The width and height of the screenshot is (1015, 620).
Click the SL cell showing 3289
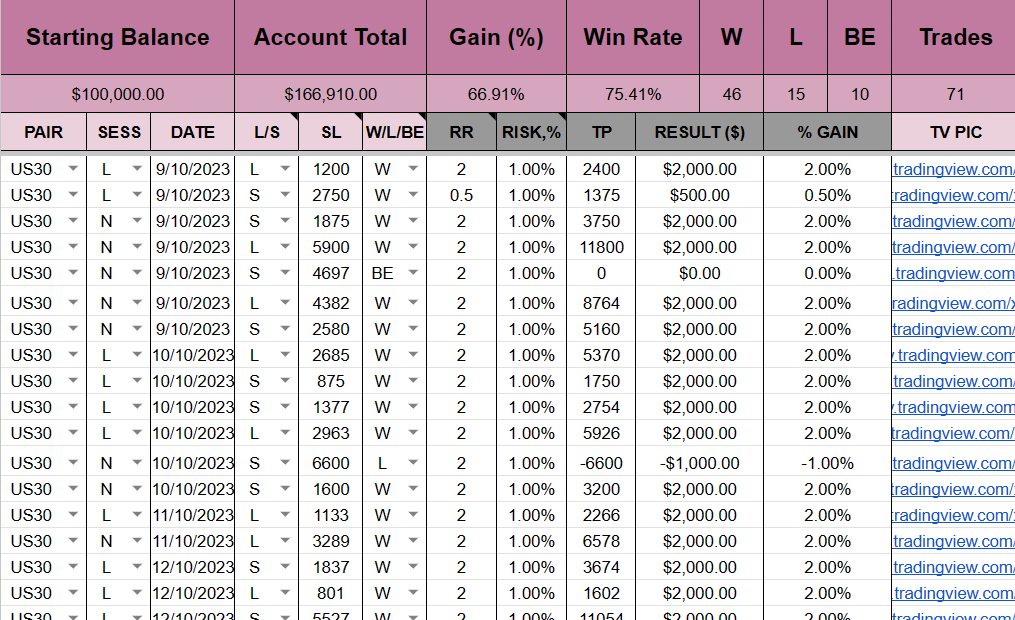(x=331, y=540)
